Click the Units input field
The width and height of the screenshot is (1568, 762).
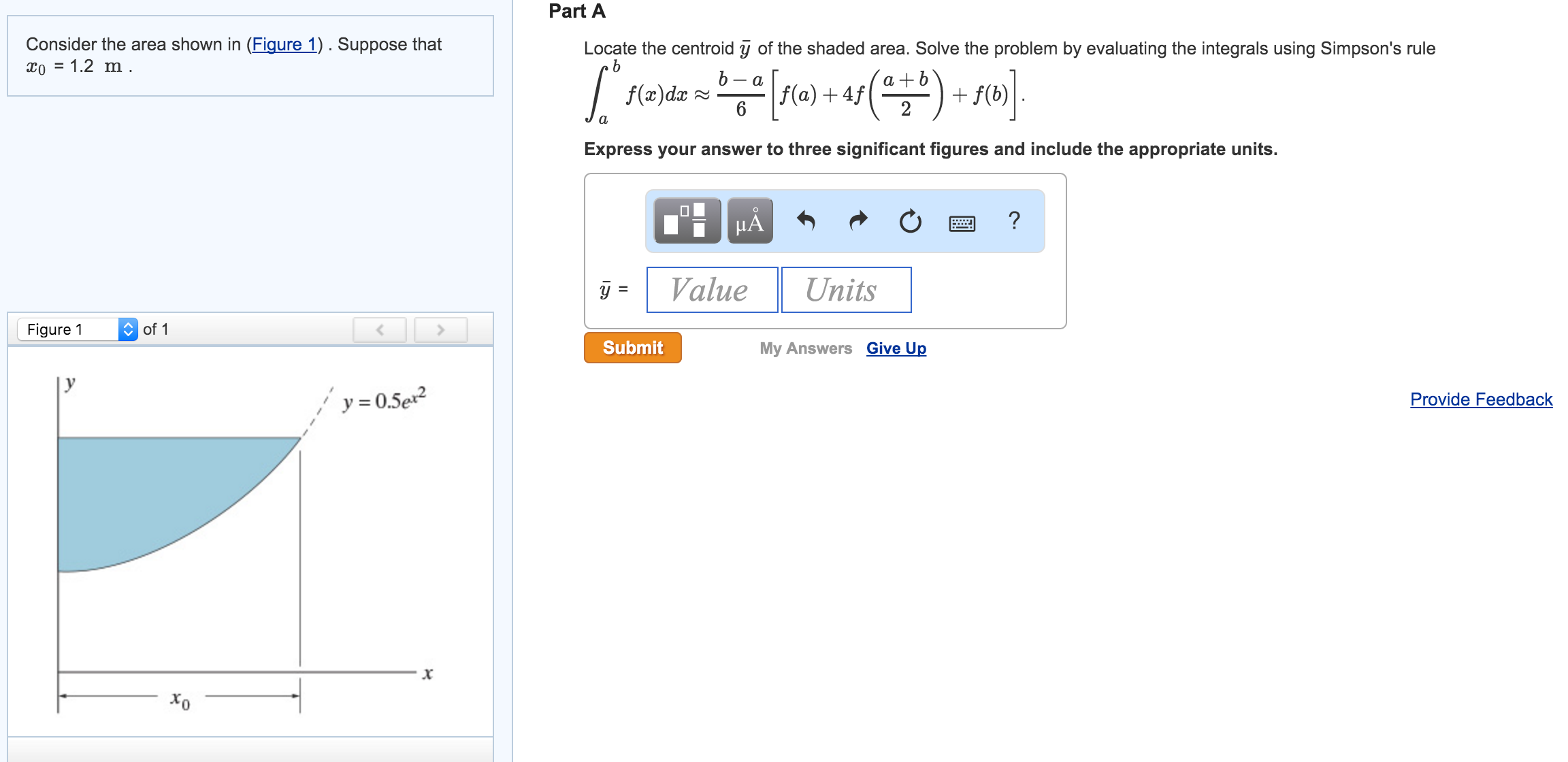[x=846, y=290]
